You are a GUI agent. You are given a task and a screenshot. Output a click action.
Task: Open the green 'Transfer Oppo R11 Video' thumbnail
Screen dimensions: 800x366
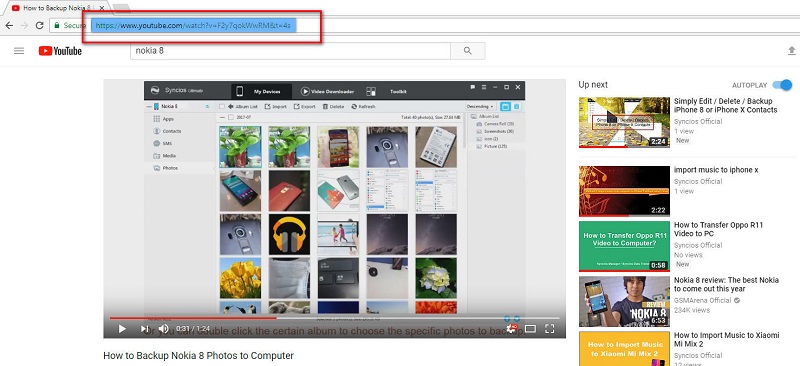pos(624,246)
